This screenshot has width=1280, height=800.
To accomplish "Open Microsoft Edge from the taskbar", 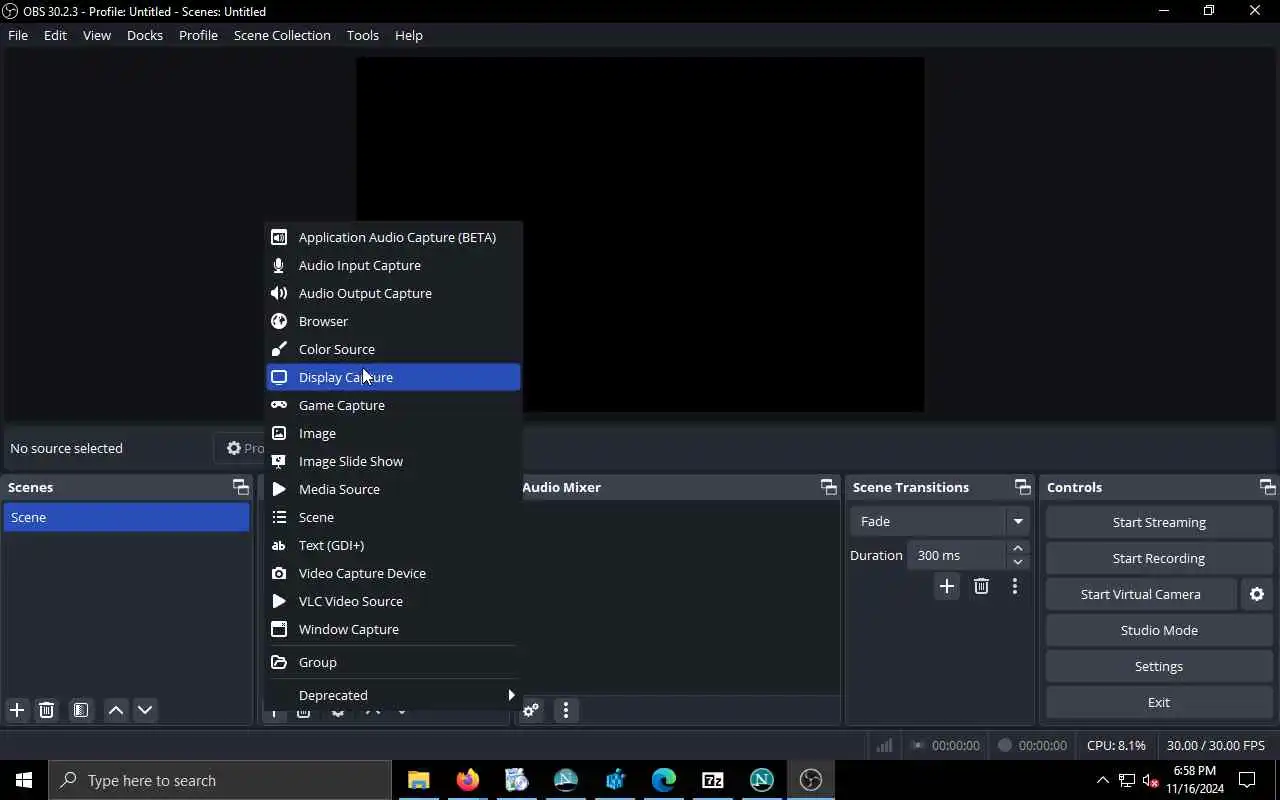I will pyautogui.click(x=664, y=780).
